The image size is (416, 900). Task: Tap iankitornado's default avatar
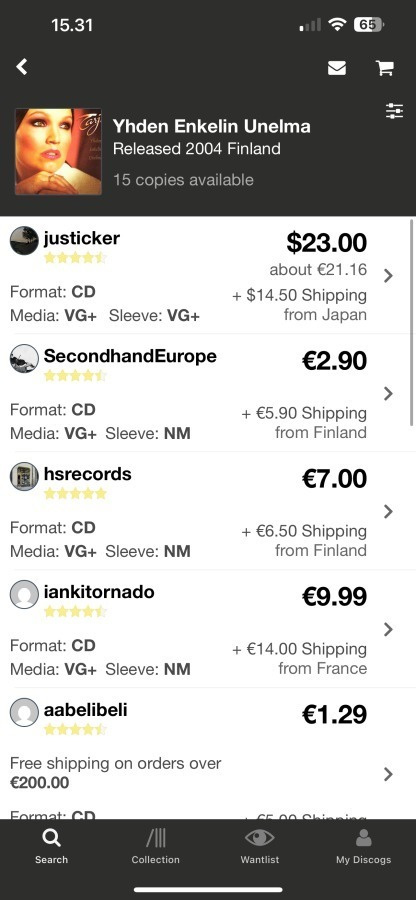(x=24, y=595)
